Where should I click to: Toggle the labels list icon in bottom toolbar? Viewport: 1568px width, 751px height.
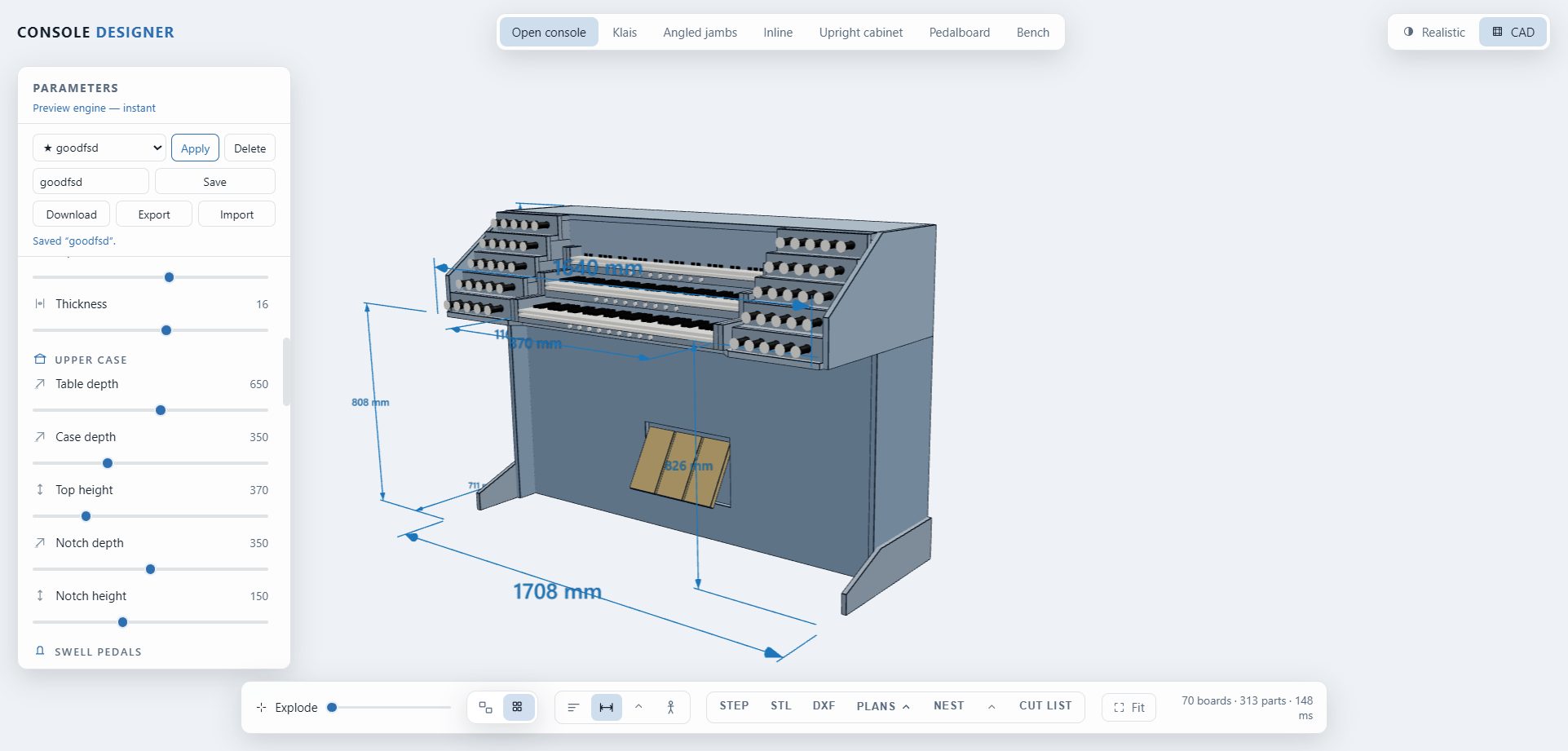pos(573,707)
